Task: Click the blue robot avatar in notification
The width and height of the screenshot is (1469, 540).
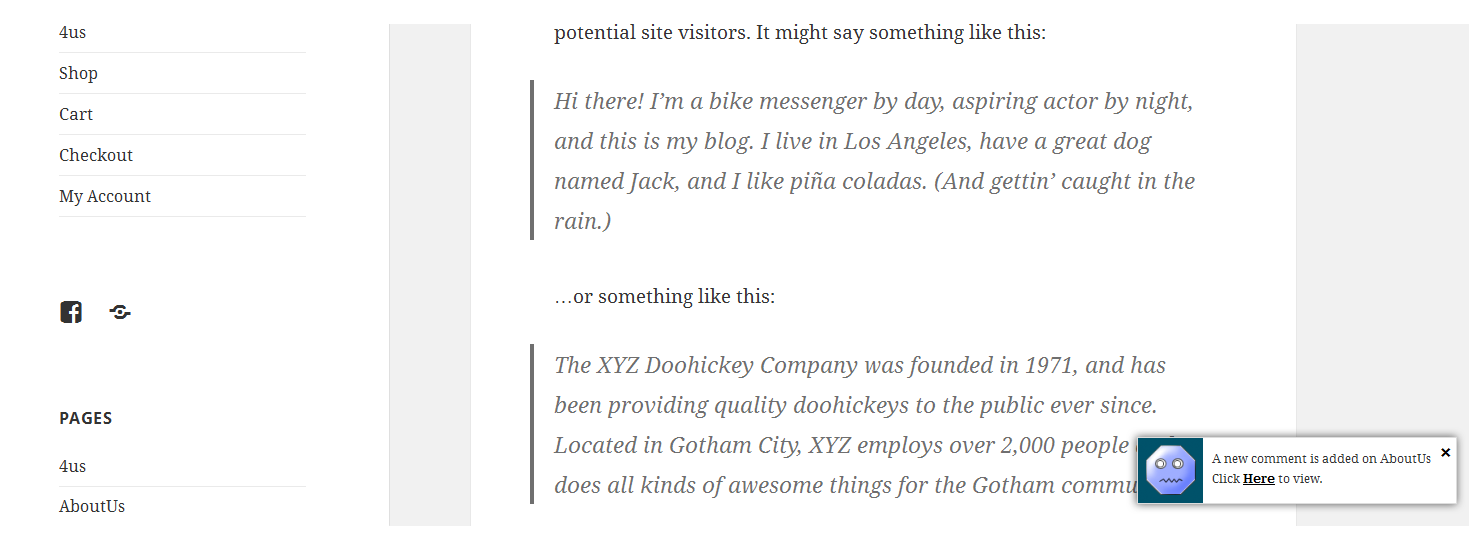Action: coord(1170,470)
